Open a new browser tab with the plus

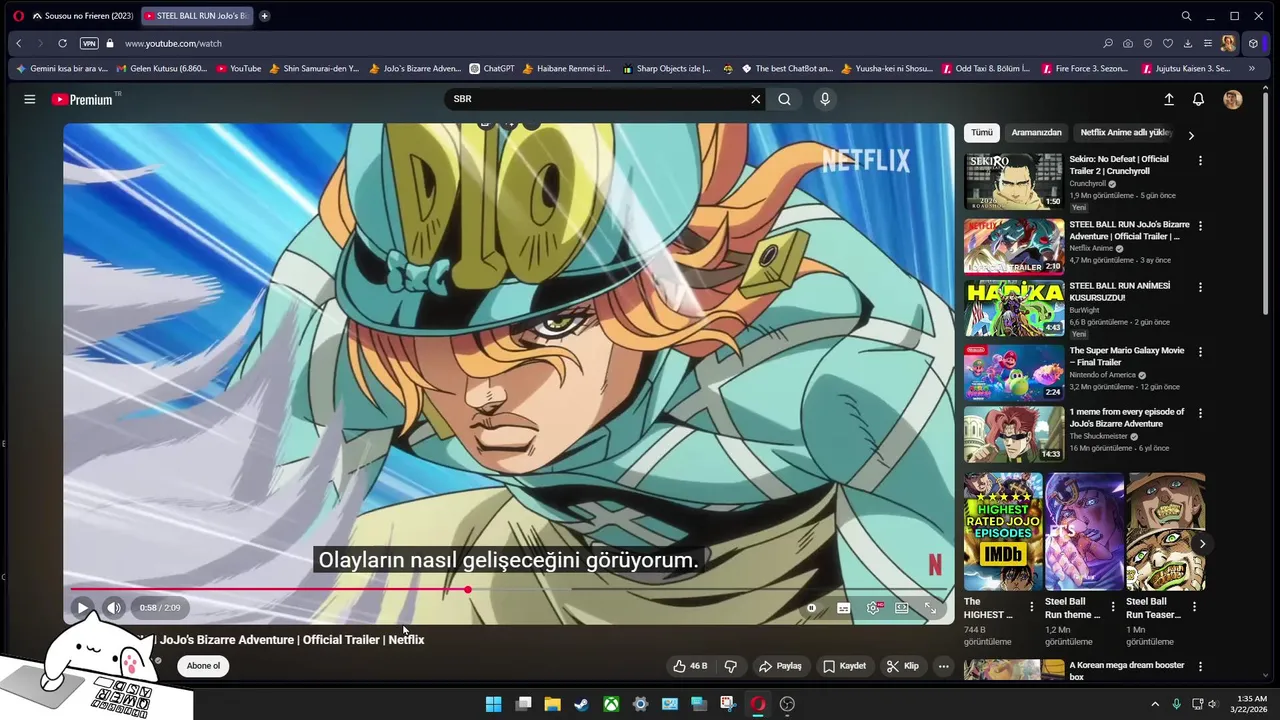(264, 16)
